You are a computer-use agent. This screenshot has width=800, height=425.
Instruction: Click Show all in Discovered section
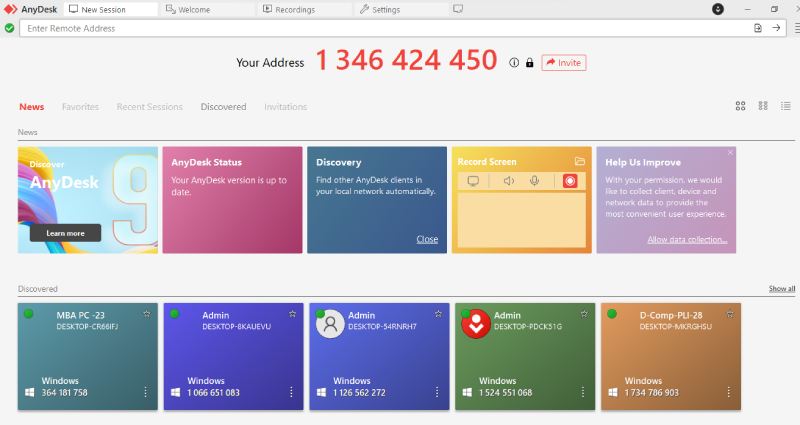click(782, 289)
